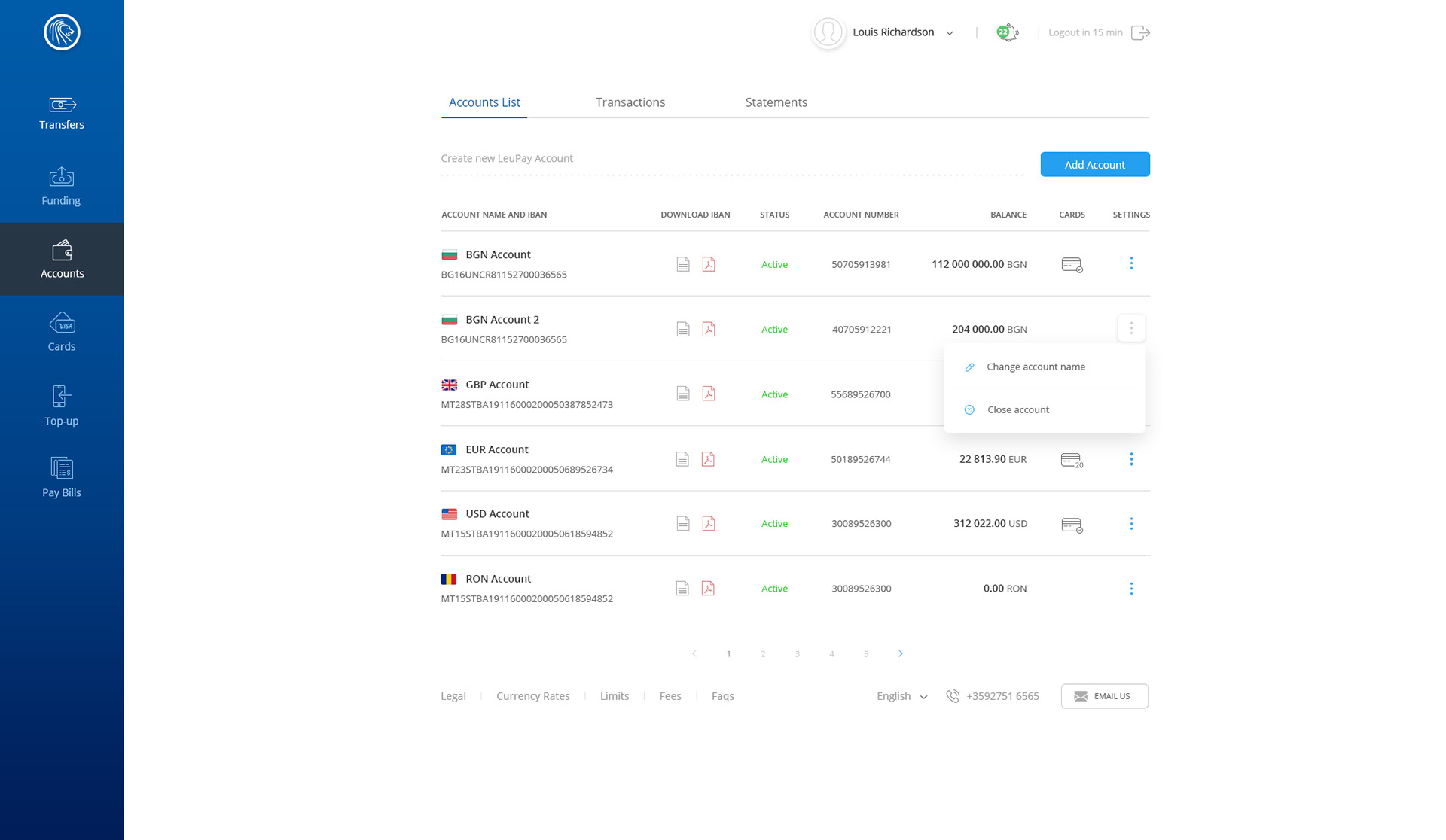Screen dimensions: 1446x840
Task: Switch to the Transactions tab
Action: [630, 102]
